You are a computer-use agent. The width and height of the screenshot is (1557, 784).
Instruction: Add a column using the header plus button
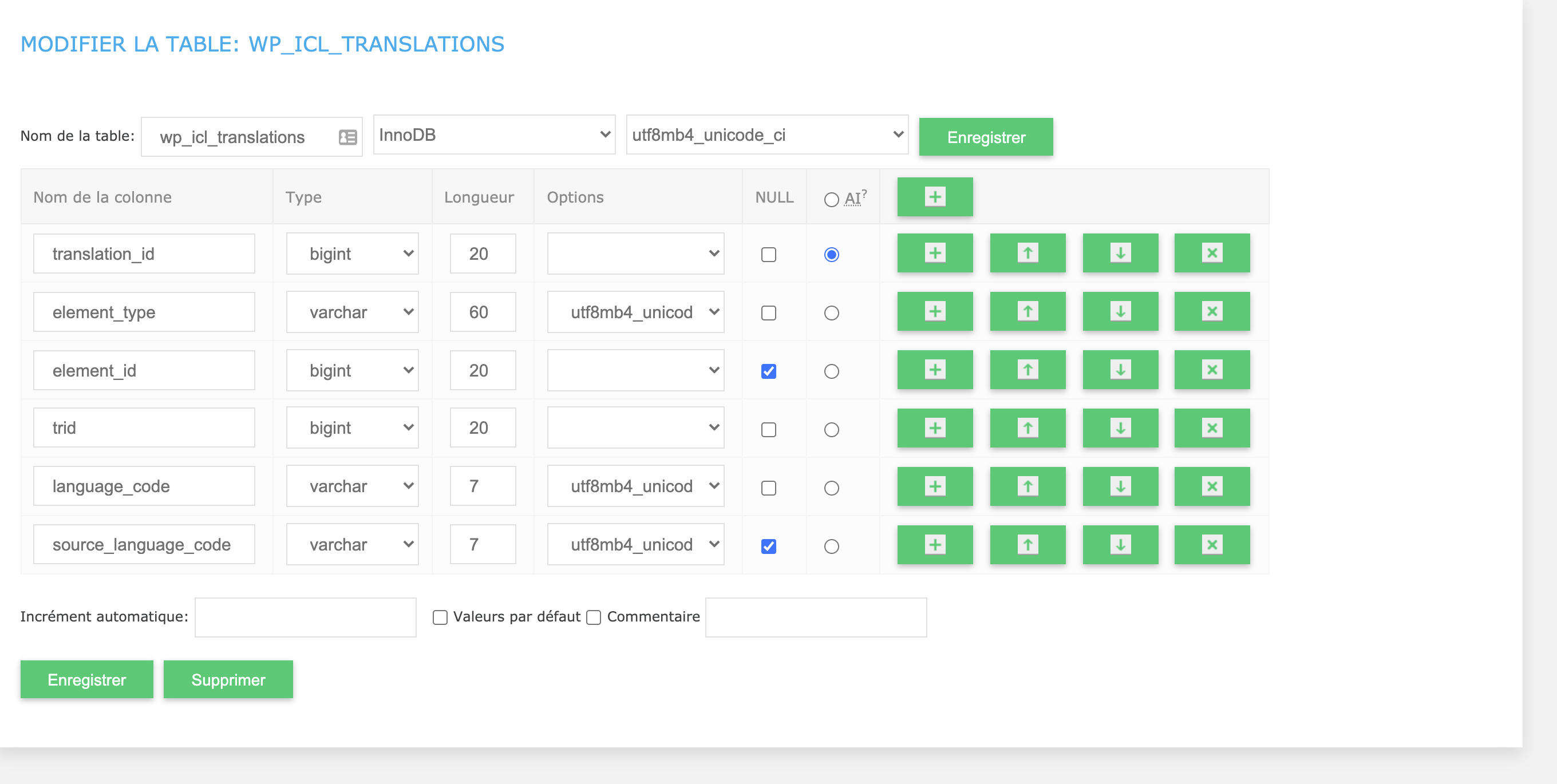[x=934, y=197]
